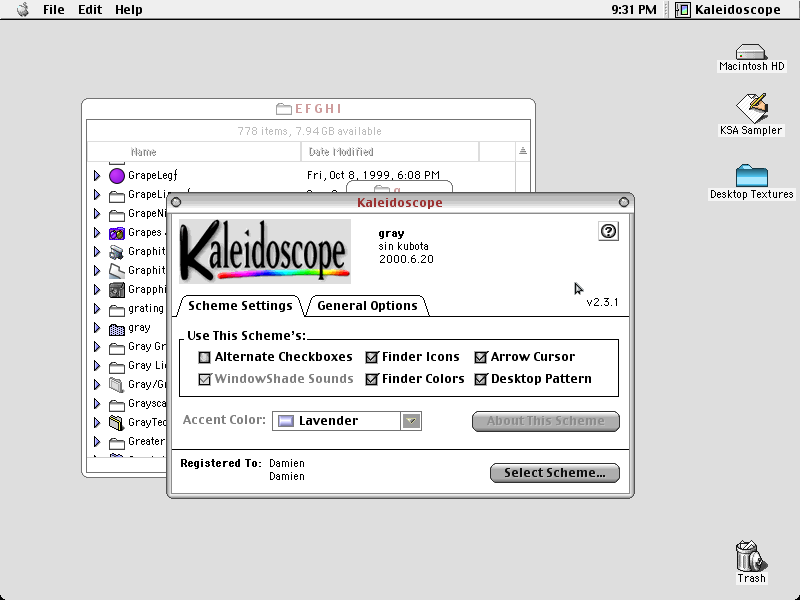Select the Macintosh HD desktop icon
This screenshot has height=600, width=800.
pos(751,52)
